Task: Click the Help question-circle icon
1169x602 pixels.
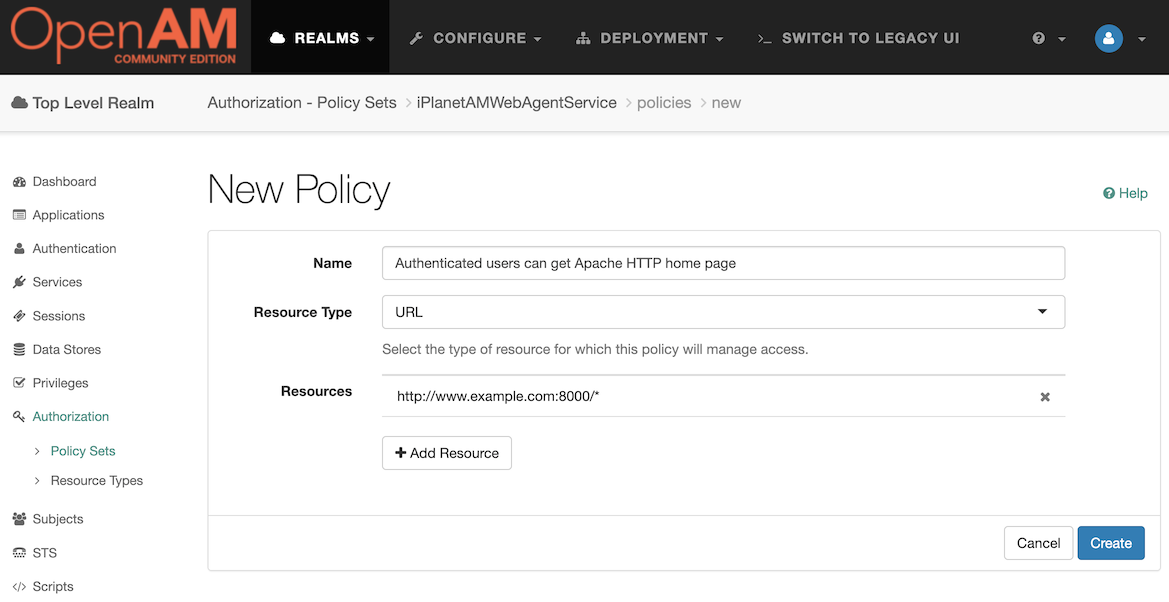Action: pyautogui.click(x=1109, y=193)
